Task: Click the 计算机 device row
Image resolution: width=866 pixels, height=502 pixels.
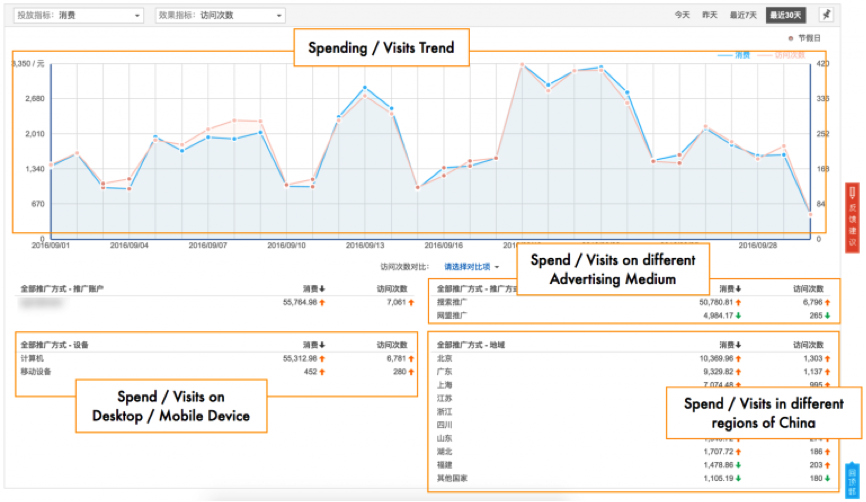Action: pos(31,358)
